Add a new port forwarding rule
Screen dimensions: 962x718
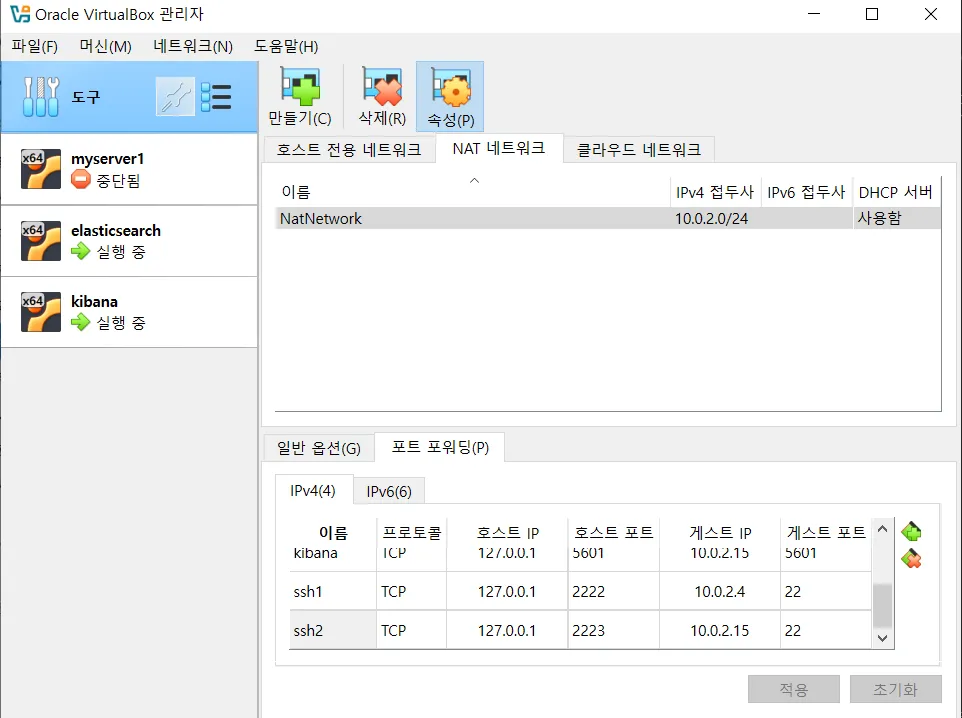coord(911,531)
